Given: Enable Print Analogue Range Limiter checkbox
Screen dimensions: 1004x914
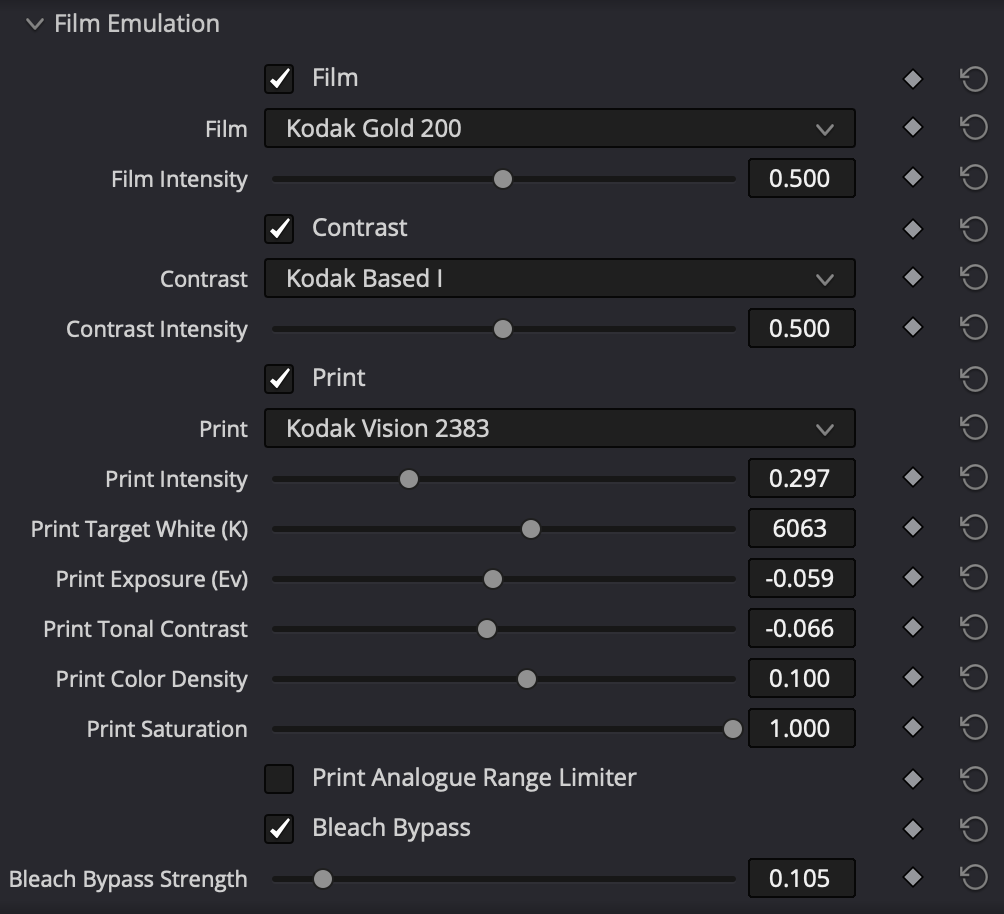Looking at the screenshot, I should [x=279, y=779].
